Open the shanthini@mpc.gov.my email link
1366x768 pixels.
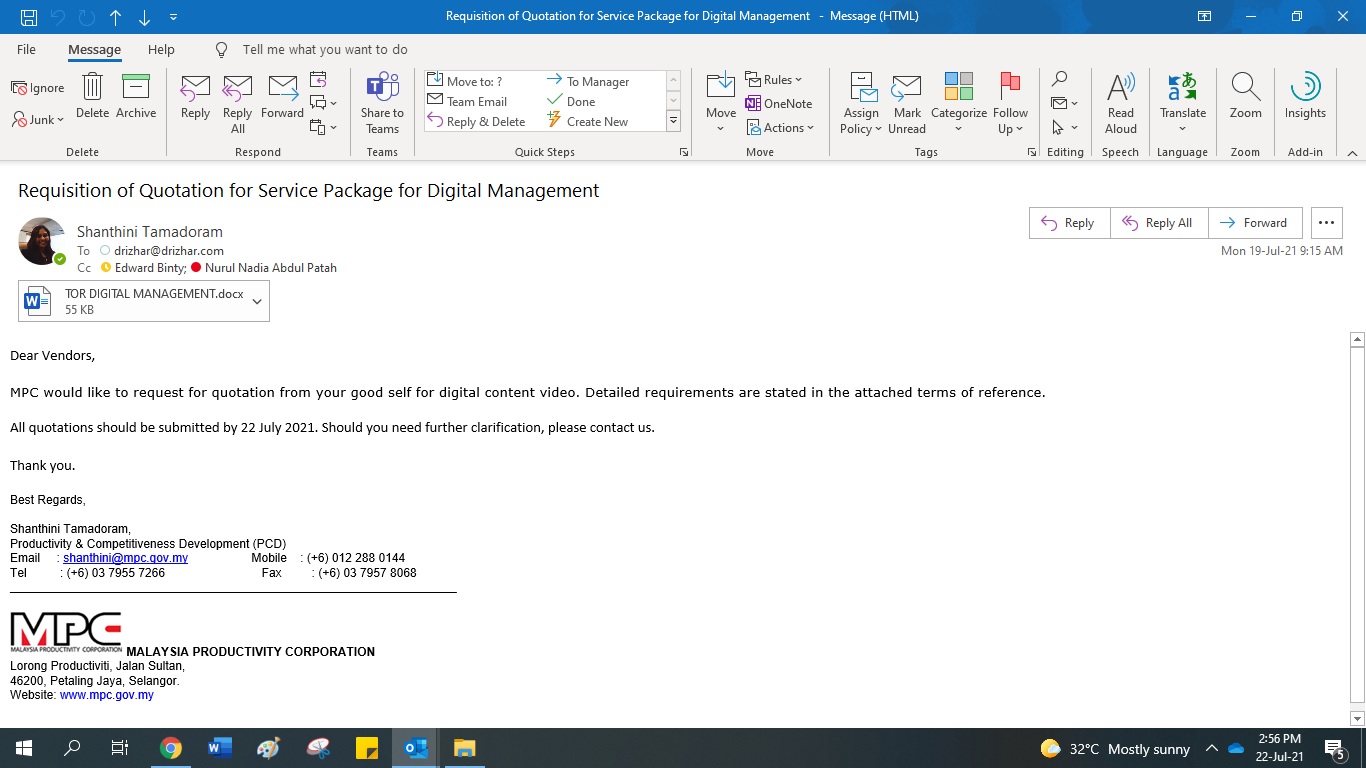(x=125, y=558)
